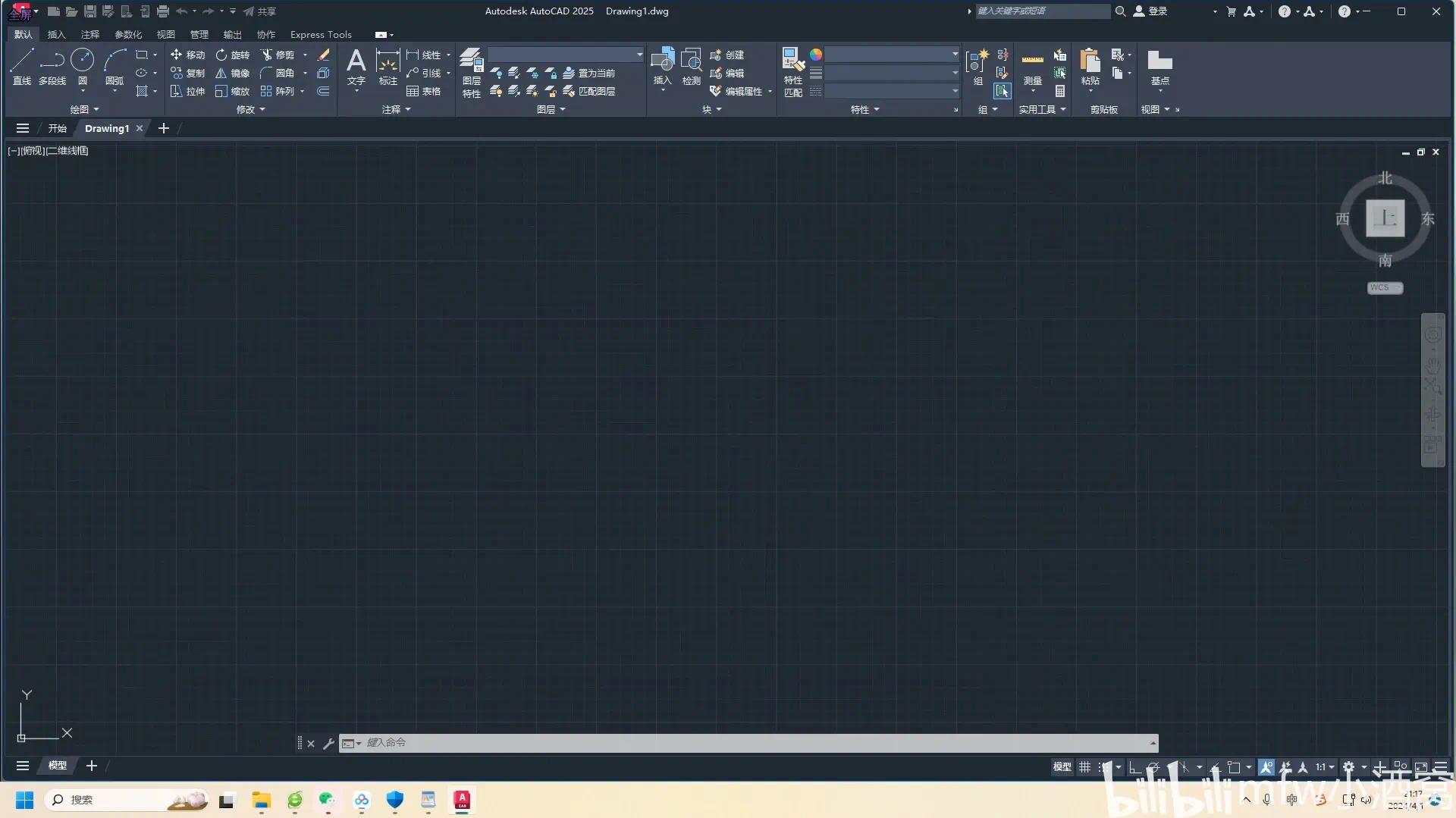The image size is (1456, 818).
Task: Toggle grid display in status bar
Action: coord(1085,767)
